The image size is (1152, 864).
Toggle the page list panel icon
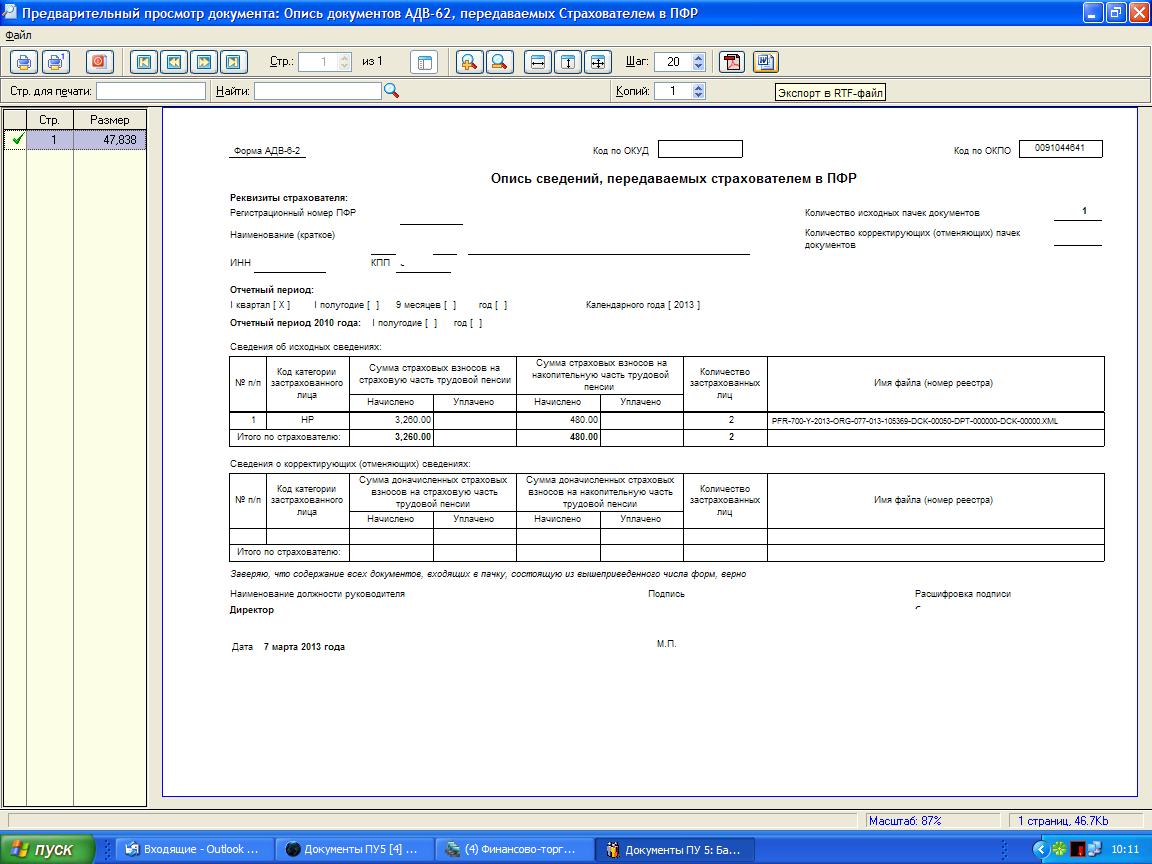(x=425, y=62)
